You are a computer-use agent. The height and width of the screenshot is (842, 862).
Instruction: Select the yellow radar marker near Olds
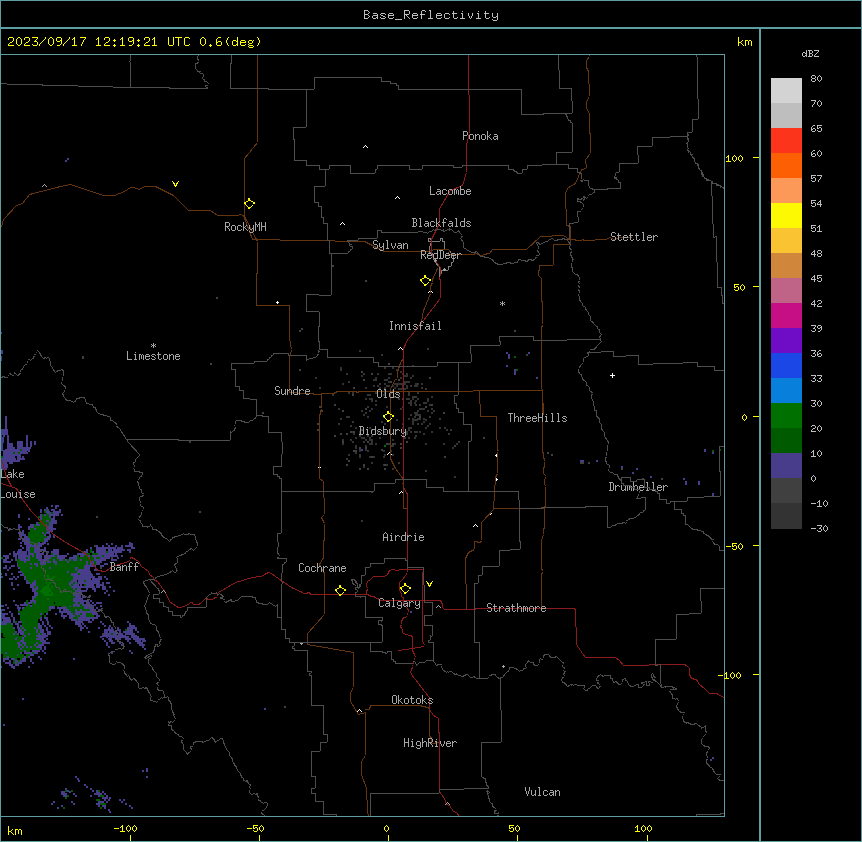pos(388,417)
